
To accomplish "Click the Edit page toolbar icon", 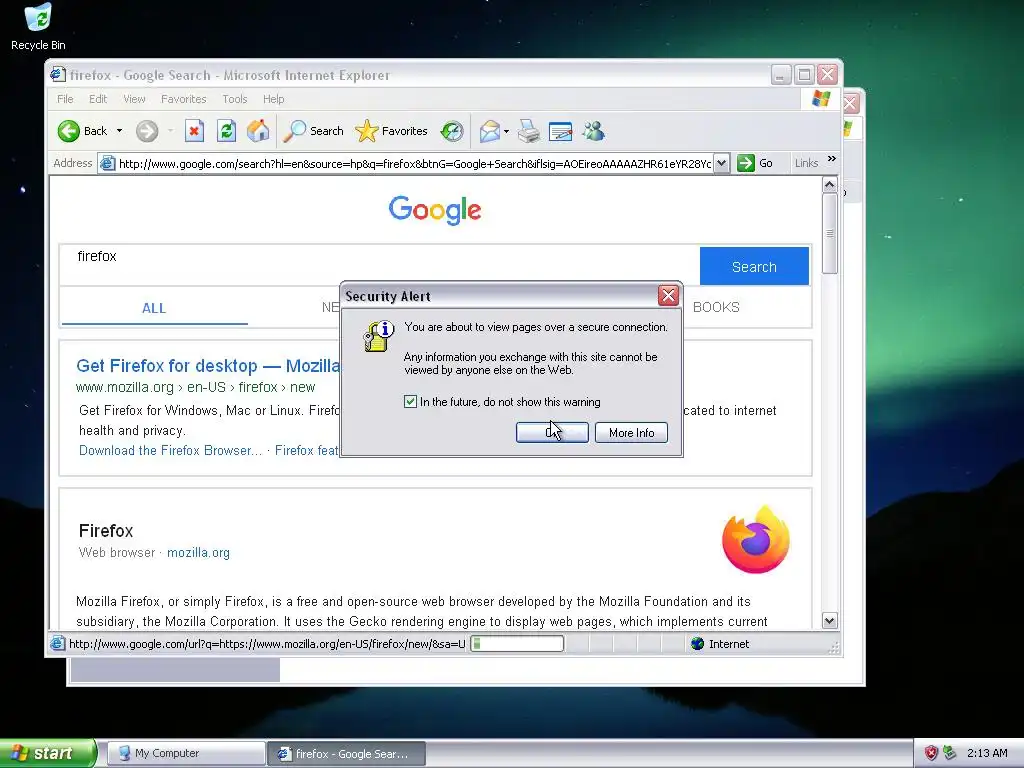I will coord(560,131).
